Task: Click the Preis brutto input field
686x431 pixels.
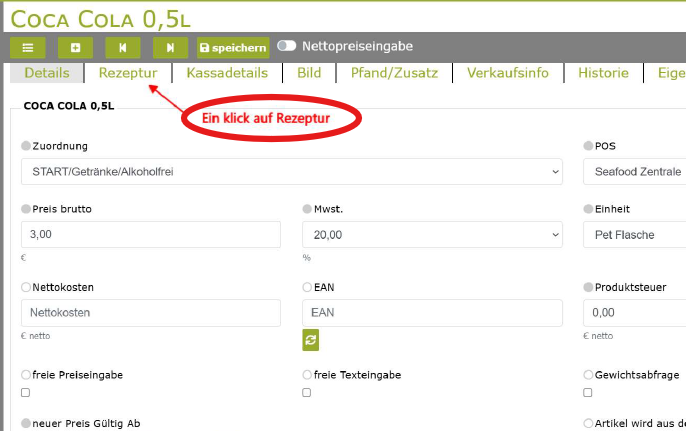Action: (151, 235)
